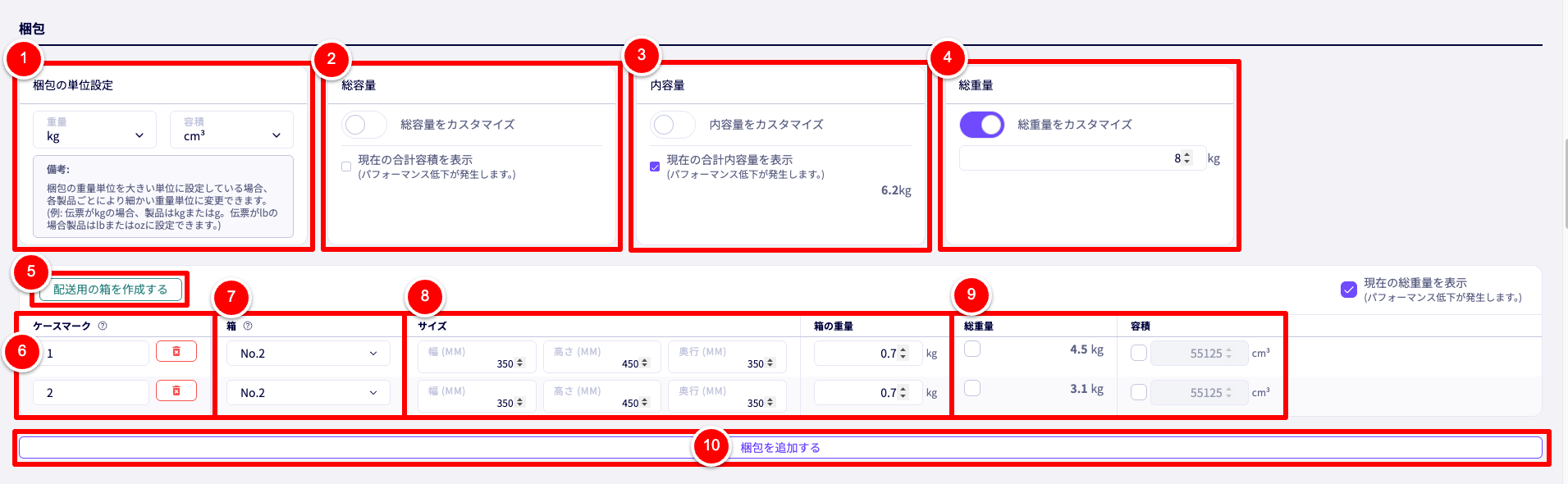The height and width of the screenshot is (484, 1568).
Task: Open the box dropdown No.2 in row 1
Action: click(x=309, y=353)
